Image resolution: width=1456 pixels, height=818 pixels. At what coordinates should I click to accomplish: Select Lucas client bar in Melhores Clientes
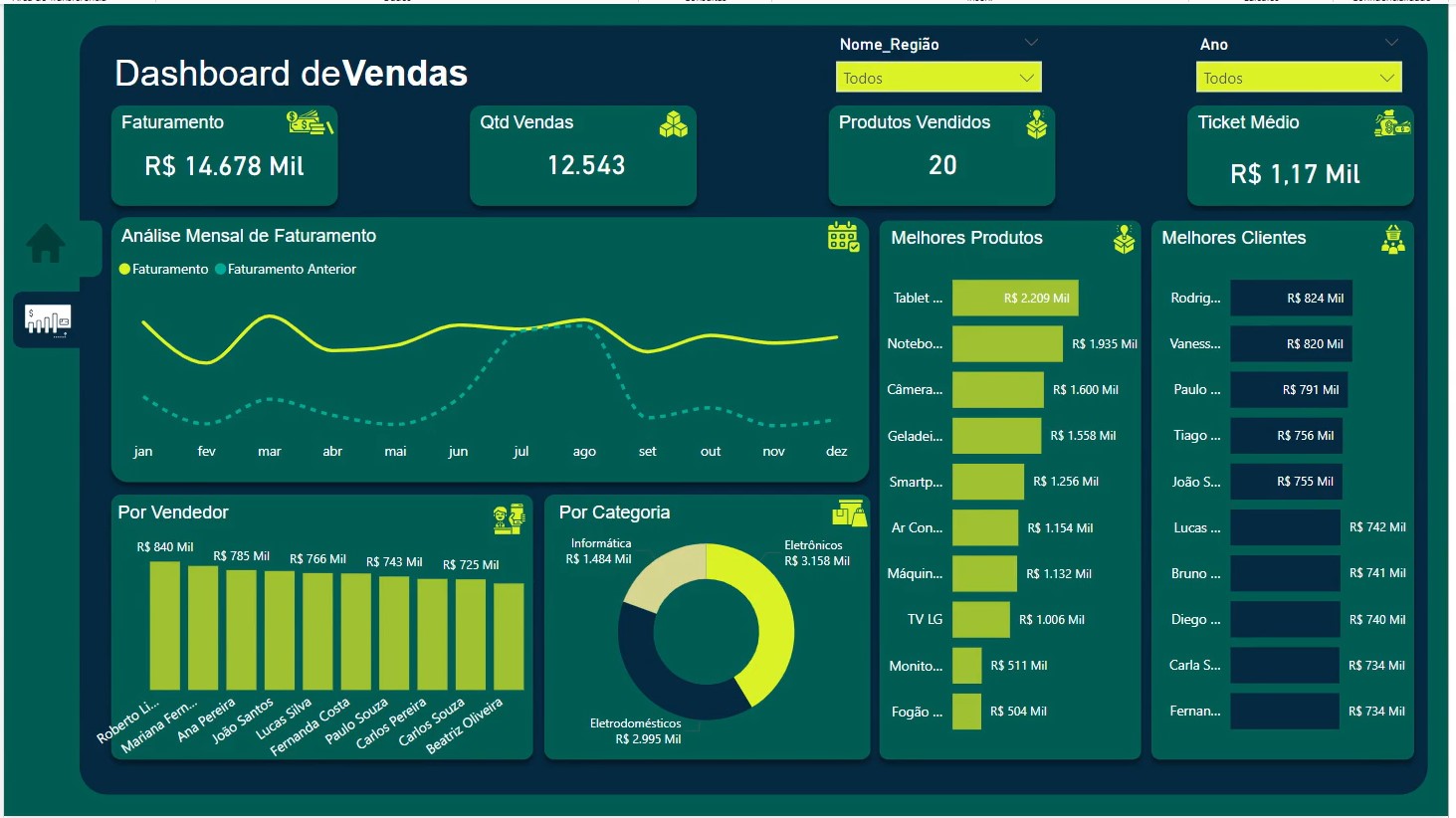tap(1286, 527)
